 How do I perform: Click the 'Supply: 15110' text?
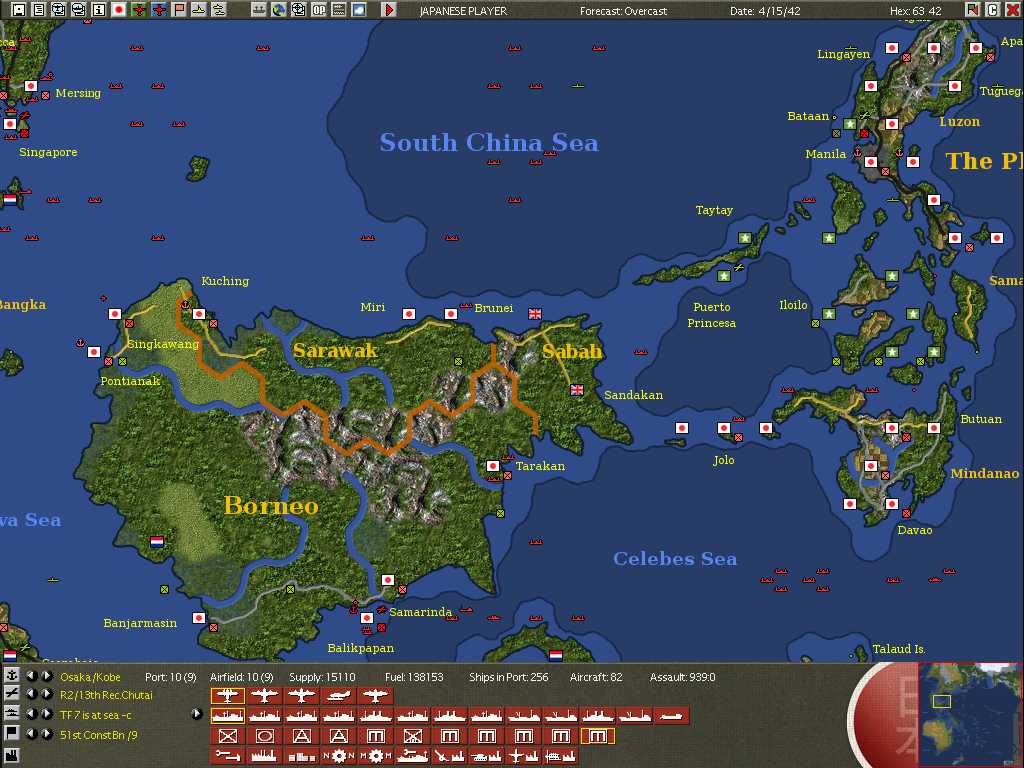(322, 677)
